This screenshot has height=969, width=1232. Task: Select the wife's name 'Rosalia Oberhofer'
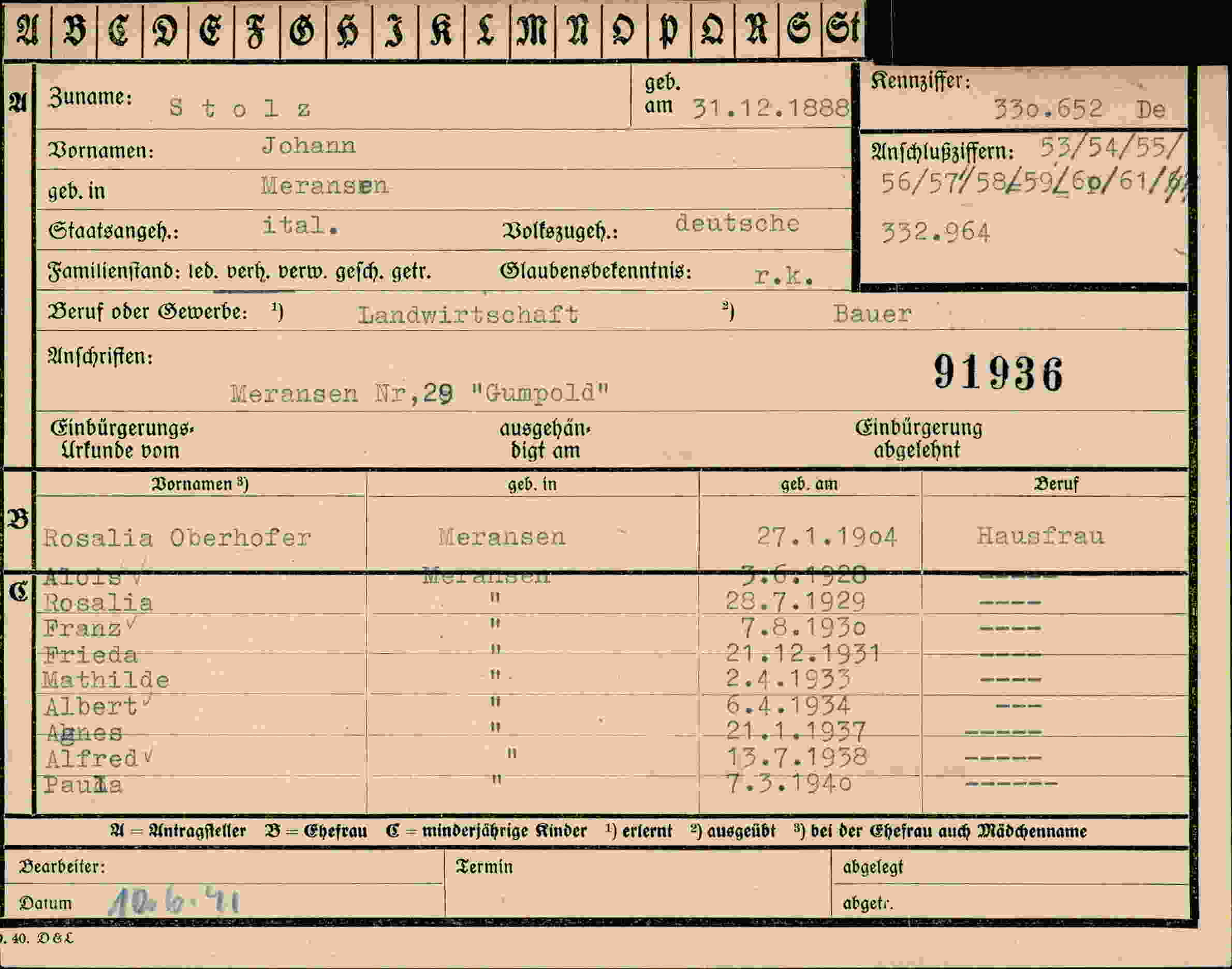coord(177,537)
